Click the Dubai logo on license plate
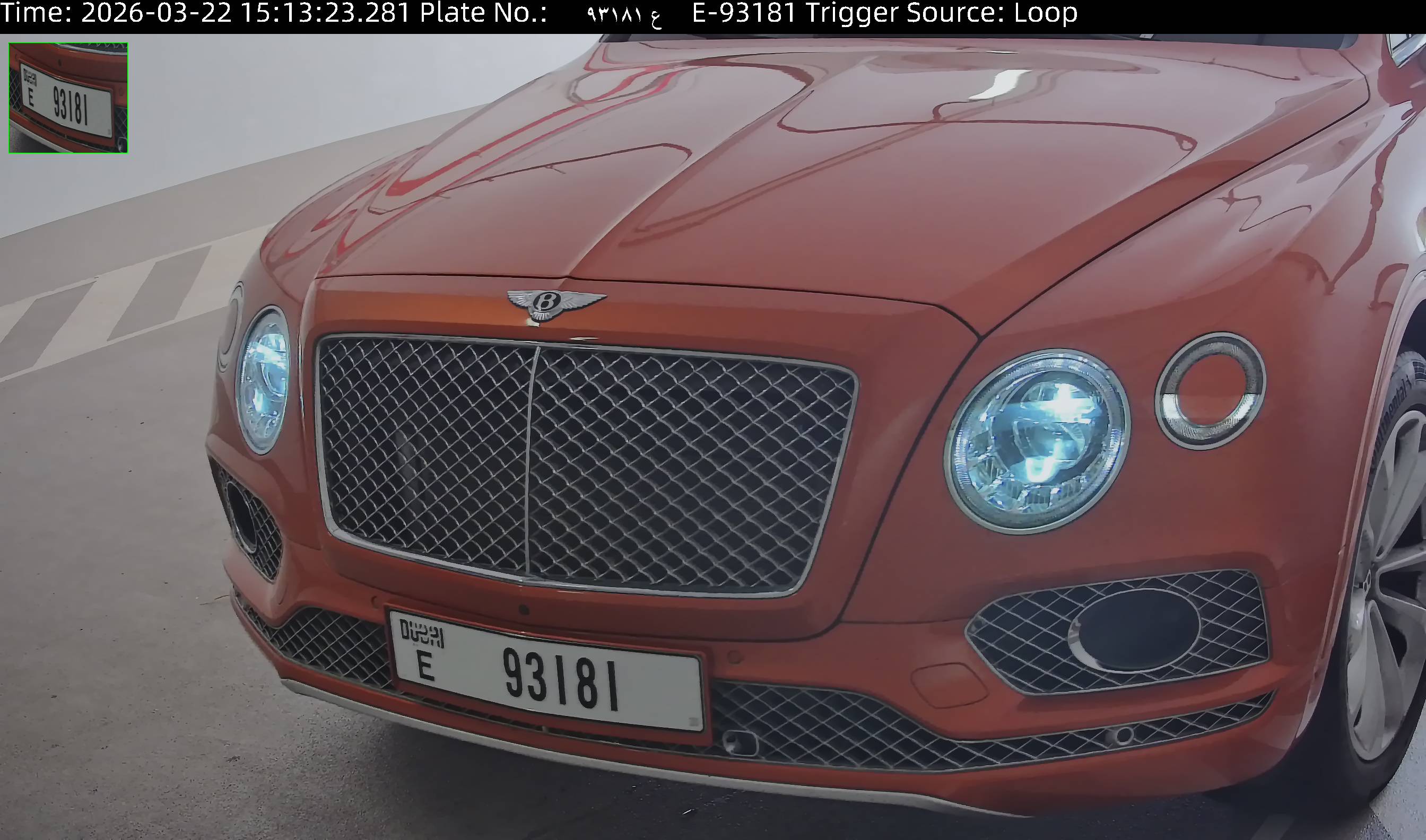Image resolution: width=1426 pixels, height=840 pixels. pos(422,633)
